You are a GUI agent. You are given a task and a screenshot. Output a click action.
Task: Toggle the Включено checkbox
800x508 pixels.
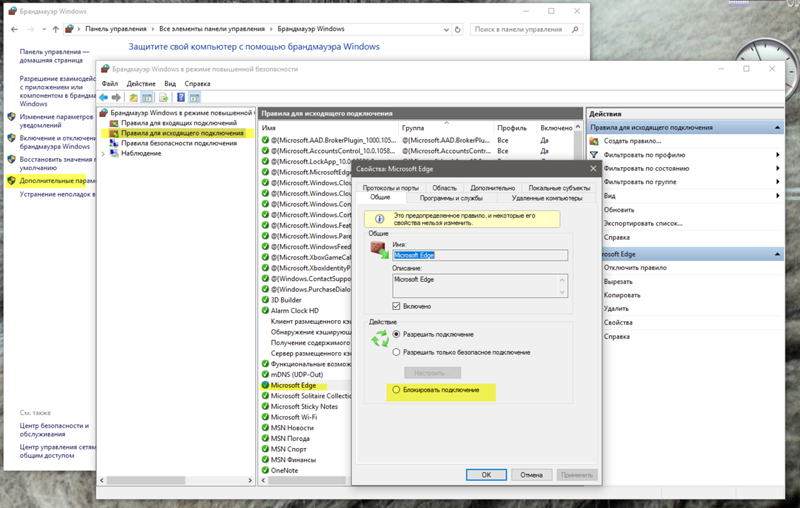(396, 306)
